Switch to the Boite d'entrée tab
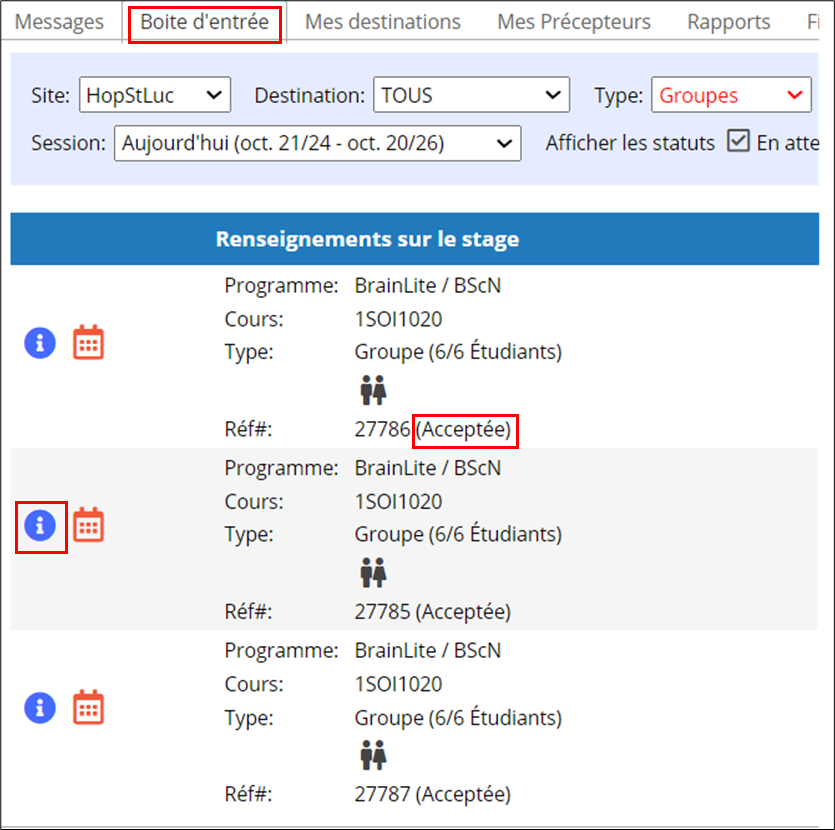Image resolution: width=835 pixels, height=830 pixels. point(204,22)
